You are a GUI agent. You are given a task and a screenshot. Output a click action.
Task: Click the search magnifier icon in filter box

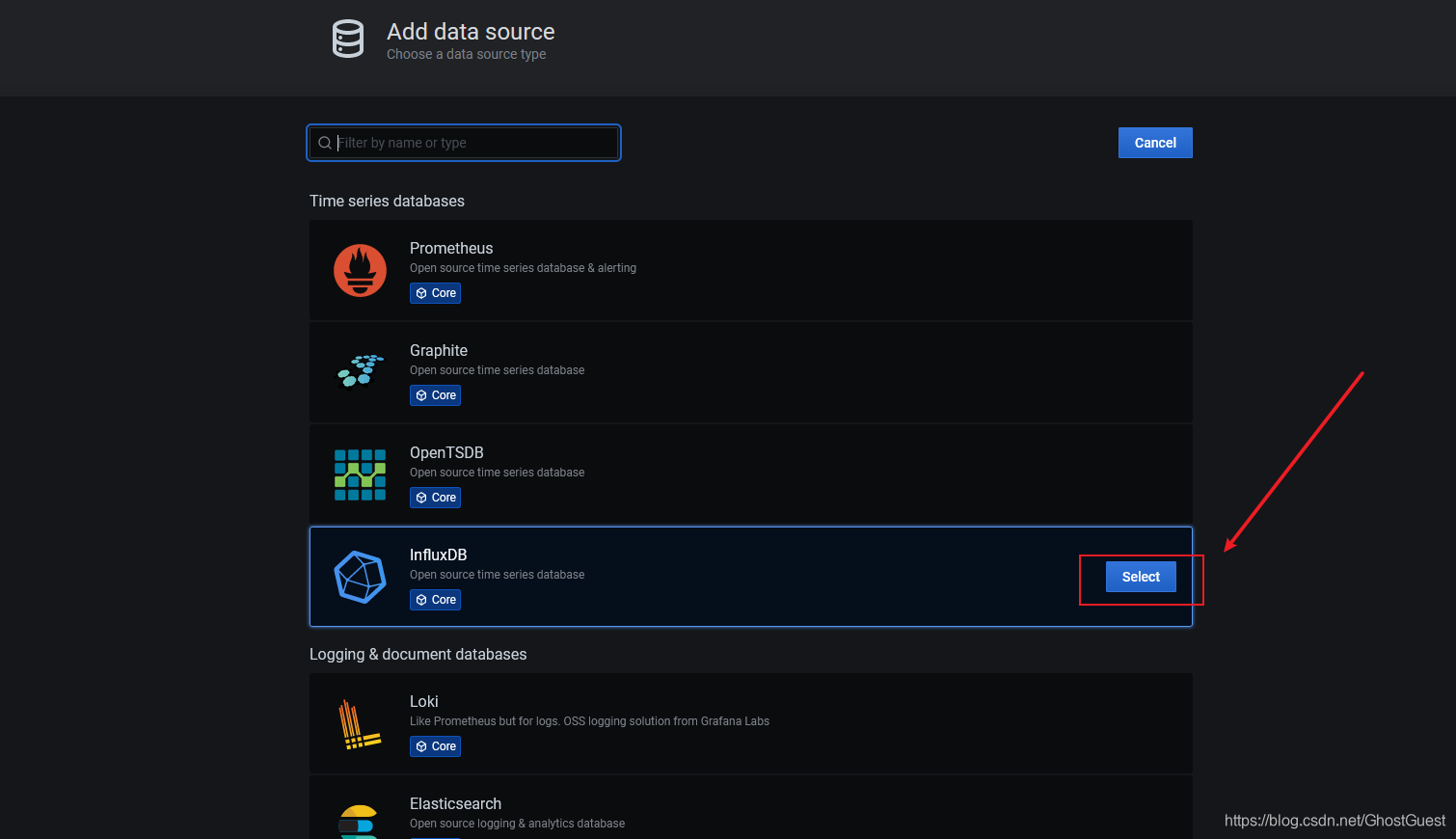(x=325, y=143)
